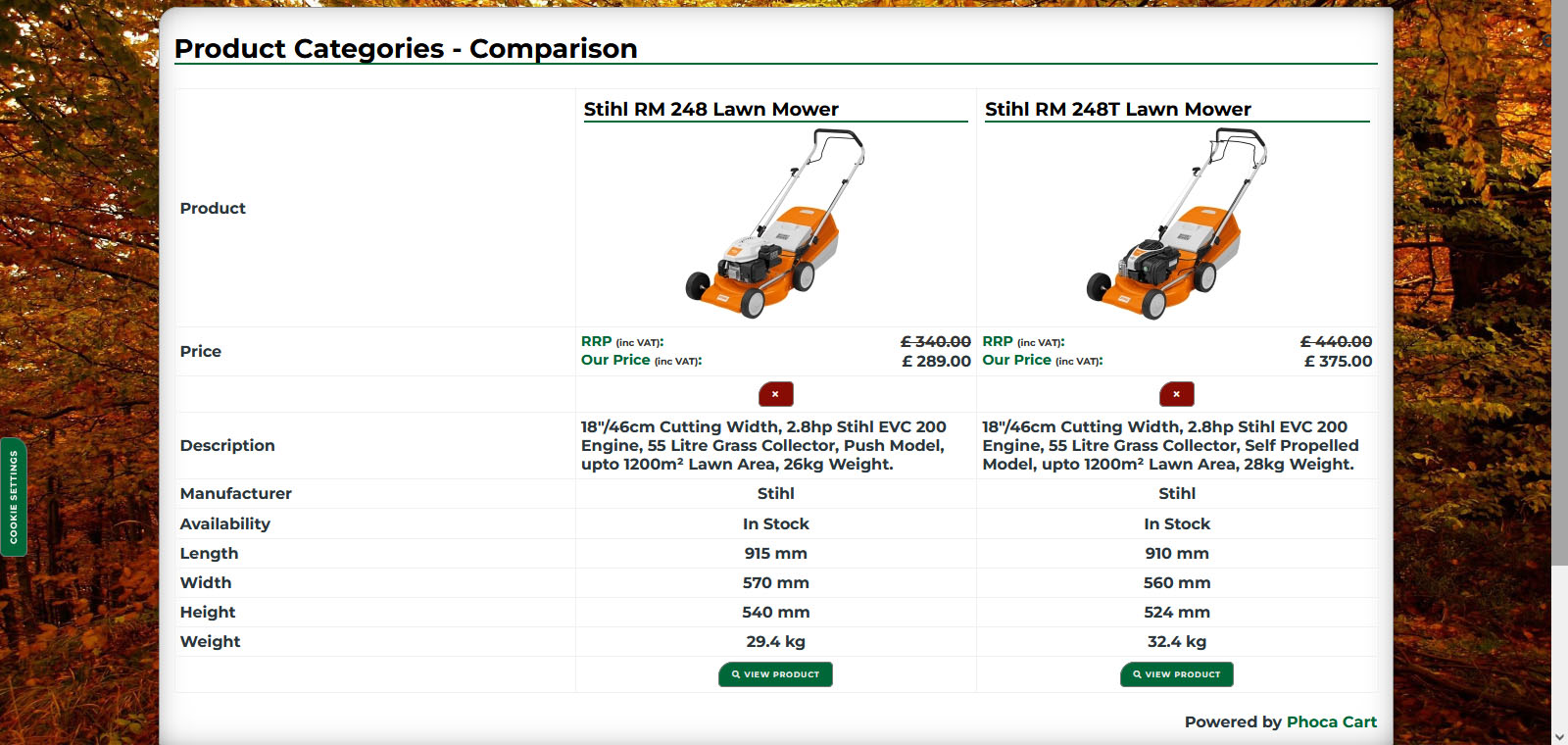Click the Availability row label
The image size is (1568, 745).
(x=225, y=524)
